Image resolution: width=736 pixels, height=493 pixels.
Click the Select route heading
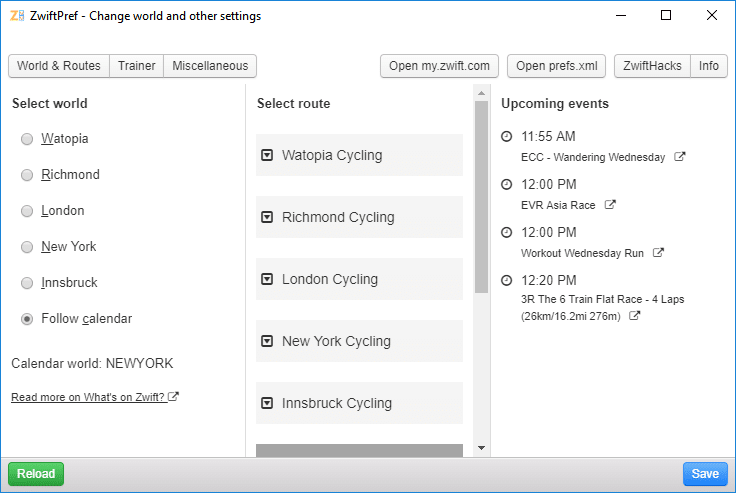click(x=293, y=103)
